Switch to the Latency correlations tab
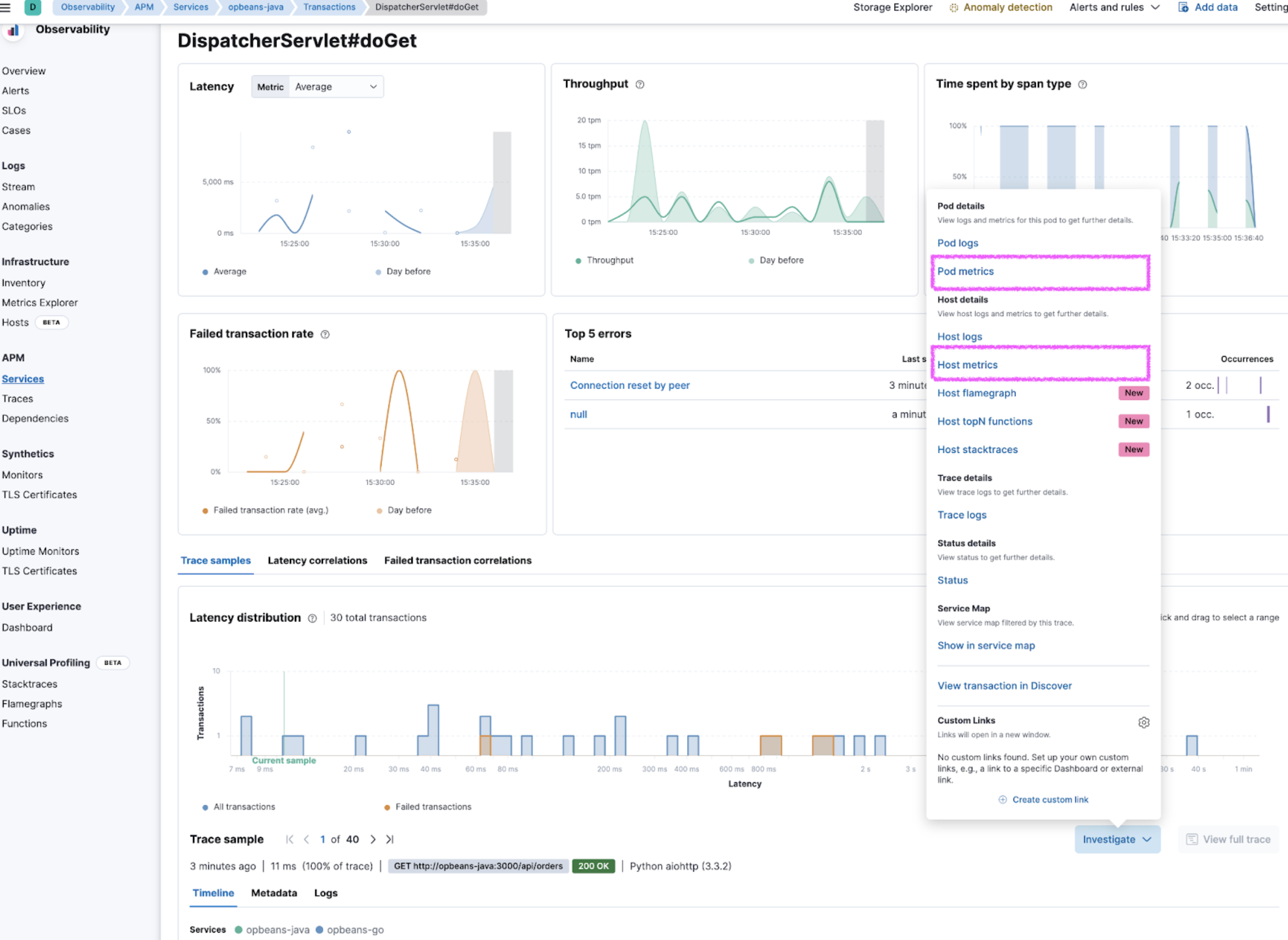The height and width of the screenshot is (940, 1288). tap(317, 560)
